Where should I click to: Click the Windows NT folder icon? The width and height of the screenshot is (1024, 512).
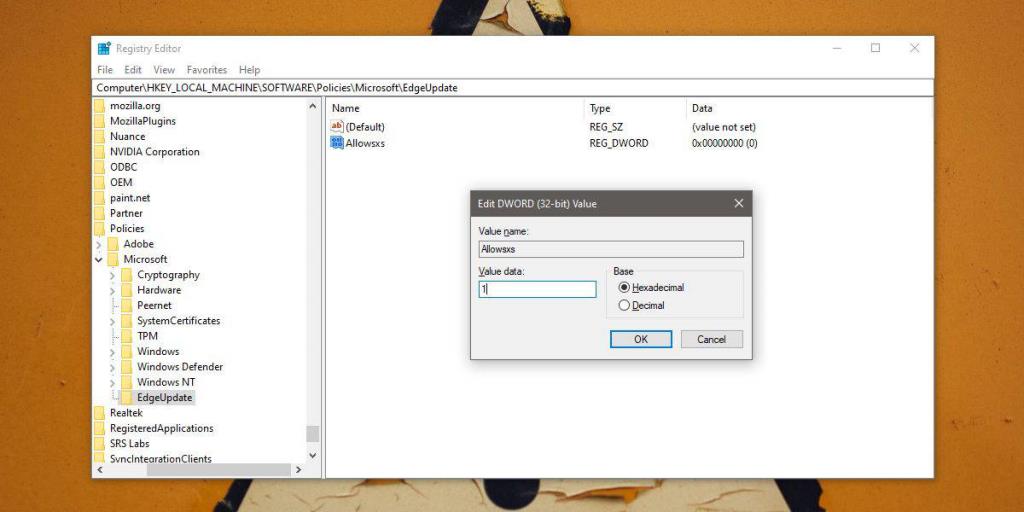pyautogui.click(x=127, y=382)
